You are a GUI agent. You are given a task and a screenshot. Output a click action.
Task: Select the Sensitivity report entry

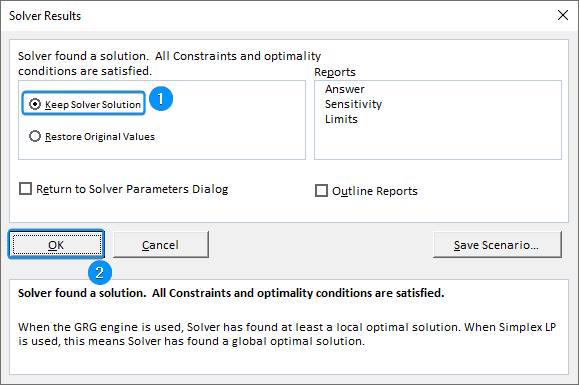353,104
